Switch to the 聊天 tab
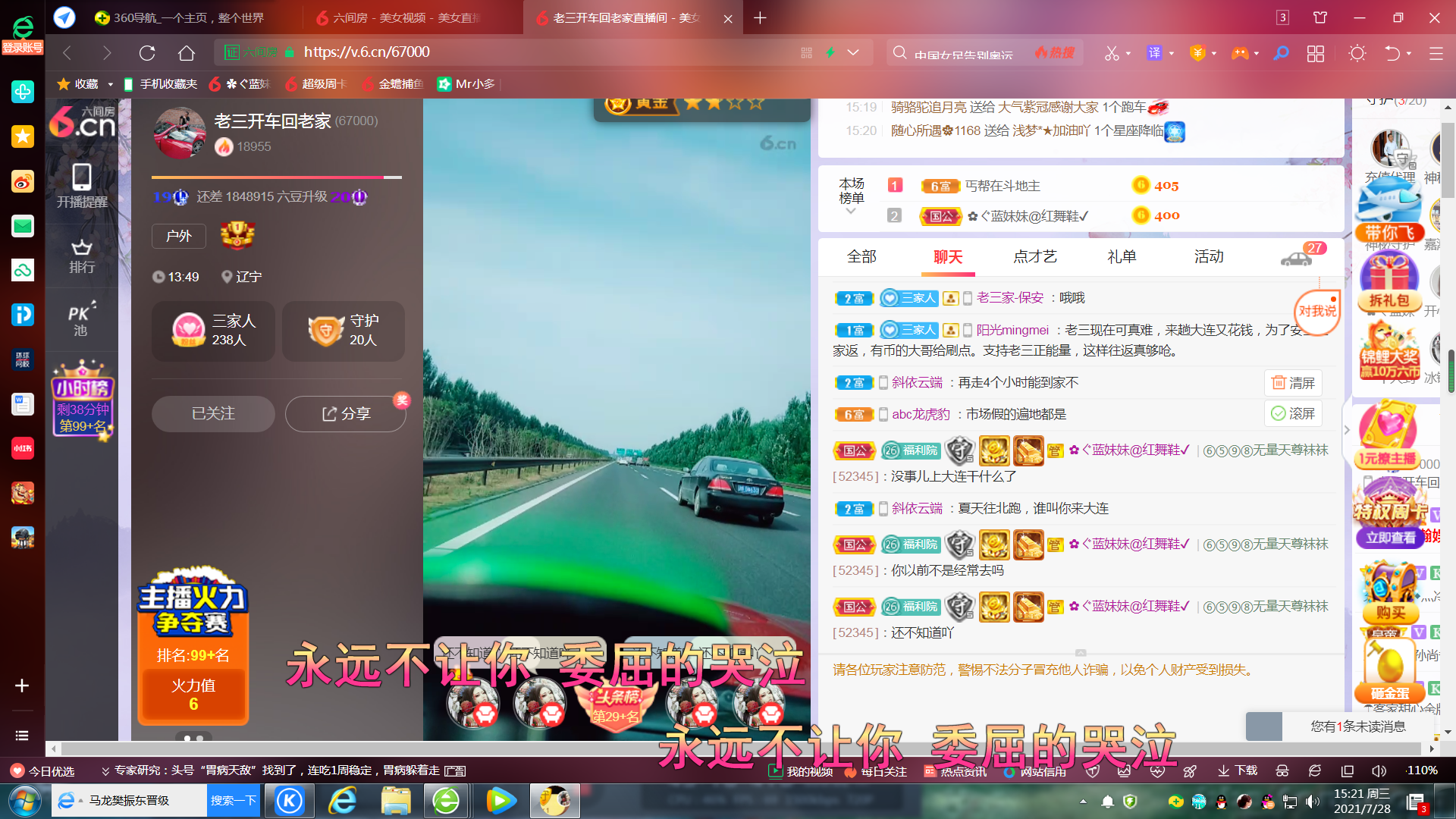 point(948,256)
